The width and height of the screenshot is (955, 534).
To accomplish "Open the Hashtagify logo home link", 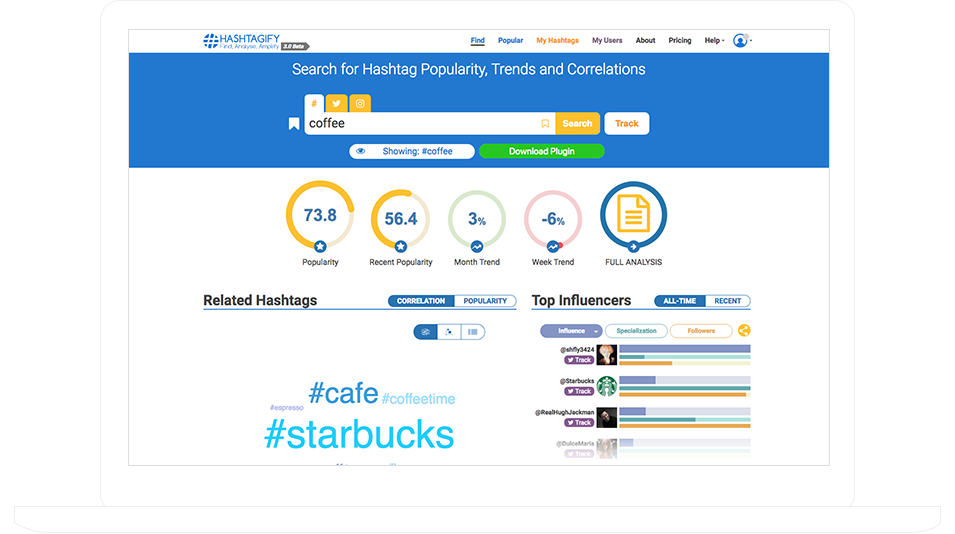I will click(x=241, y=41).
